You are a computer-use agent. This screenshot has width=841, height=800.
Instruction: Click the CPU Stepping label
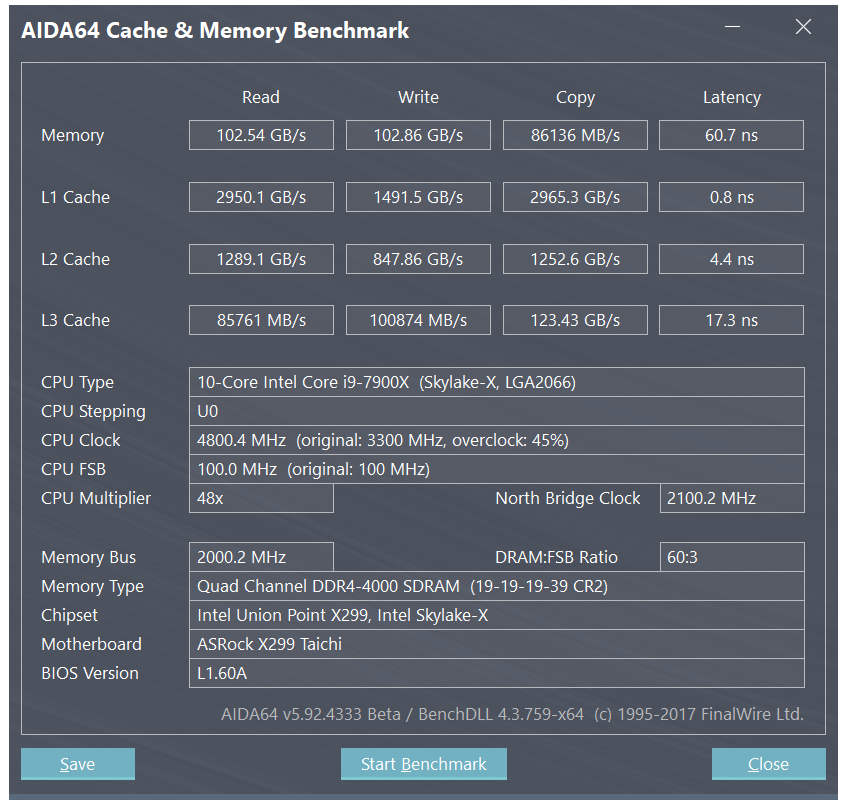(93, 412)
